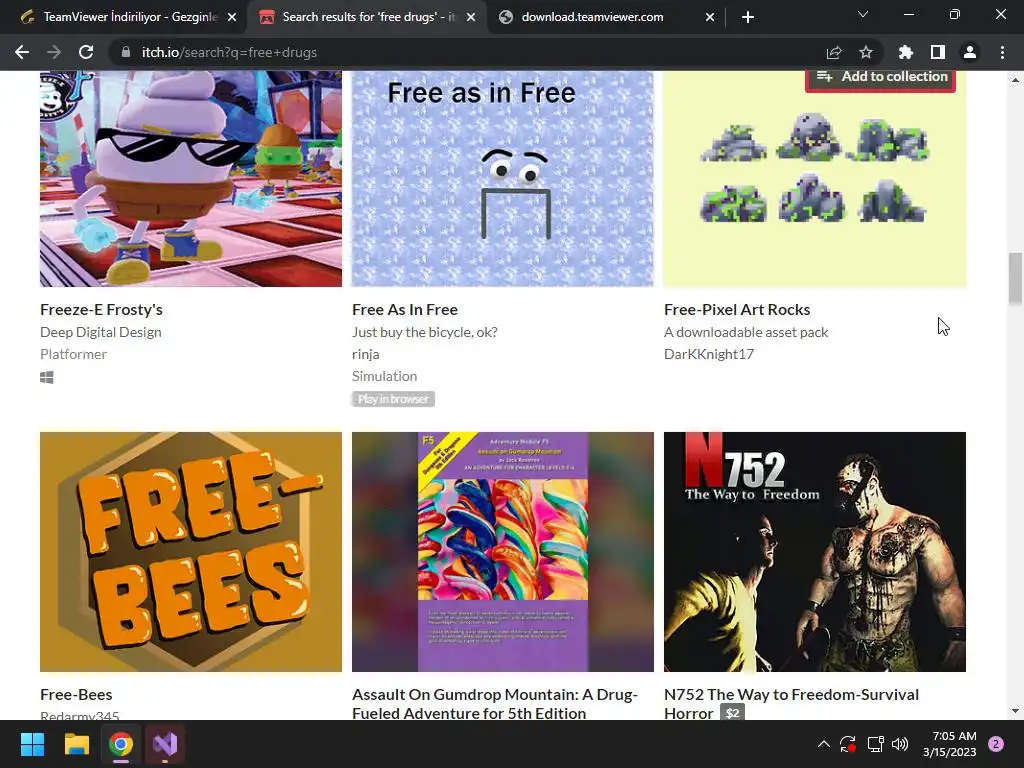
Task: Open network settings tray icon
Action: (x=875, y=744)
